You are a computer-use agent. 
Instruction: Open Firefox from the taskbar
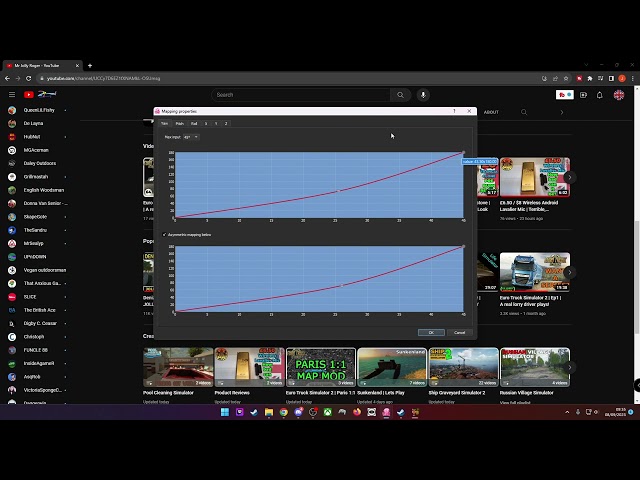[357, 412]
